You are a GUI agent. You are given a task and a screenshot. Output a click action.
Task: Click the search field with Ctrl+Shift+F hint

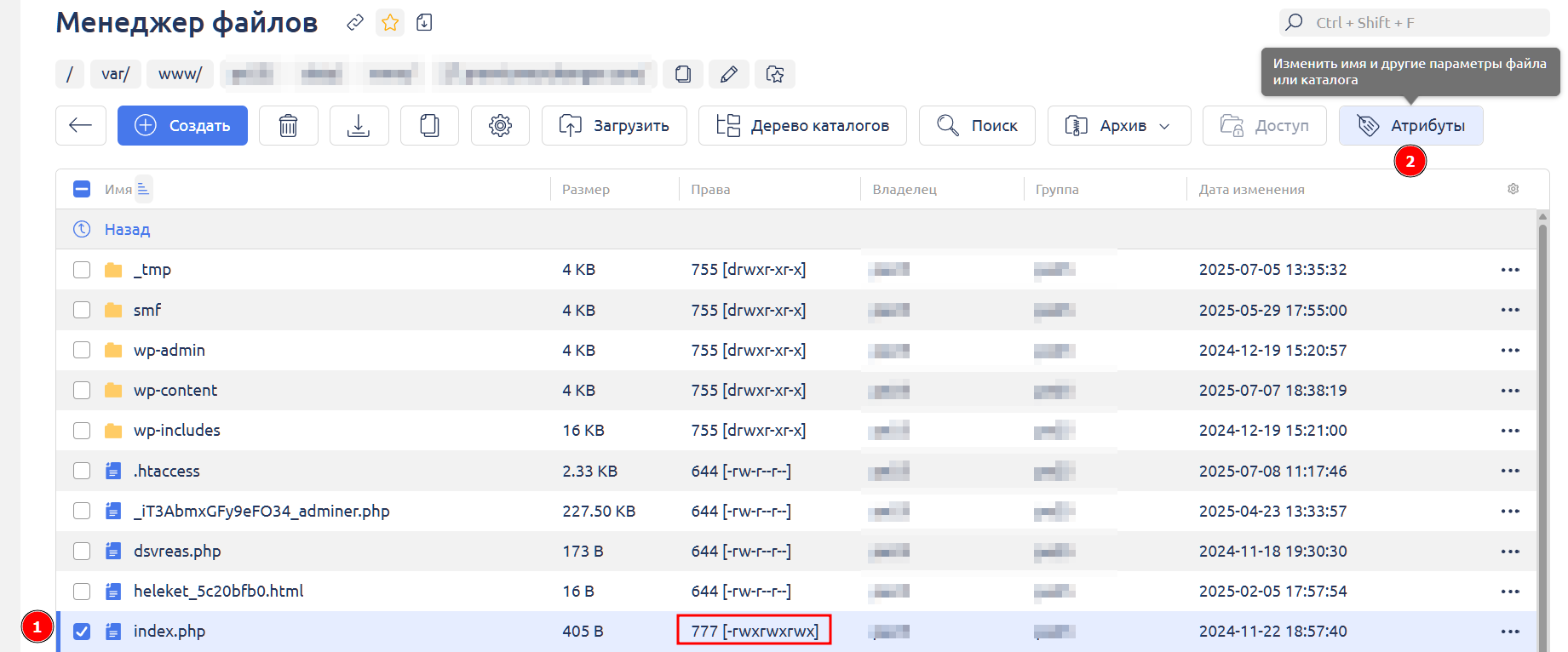[x=1414, y=23]
